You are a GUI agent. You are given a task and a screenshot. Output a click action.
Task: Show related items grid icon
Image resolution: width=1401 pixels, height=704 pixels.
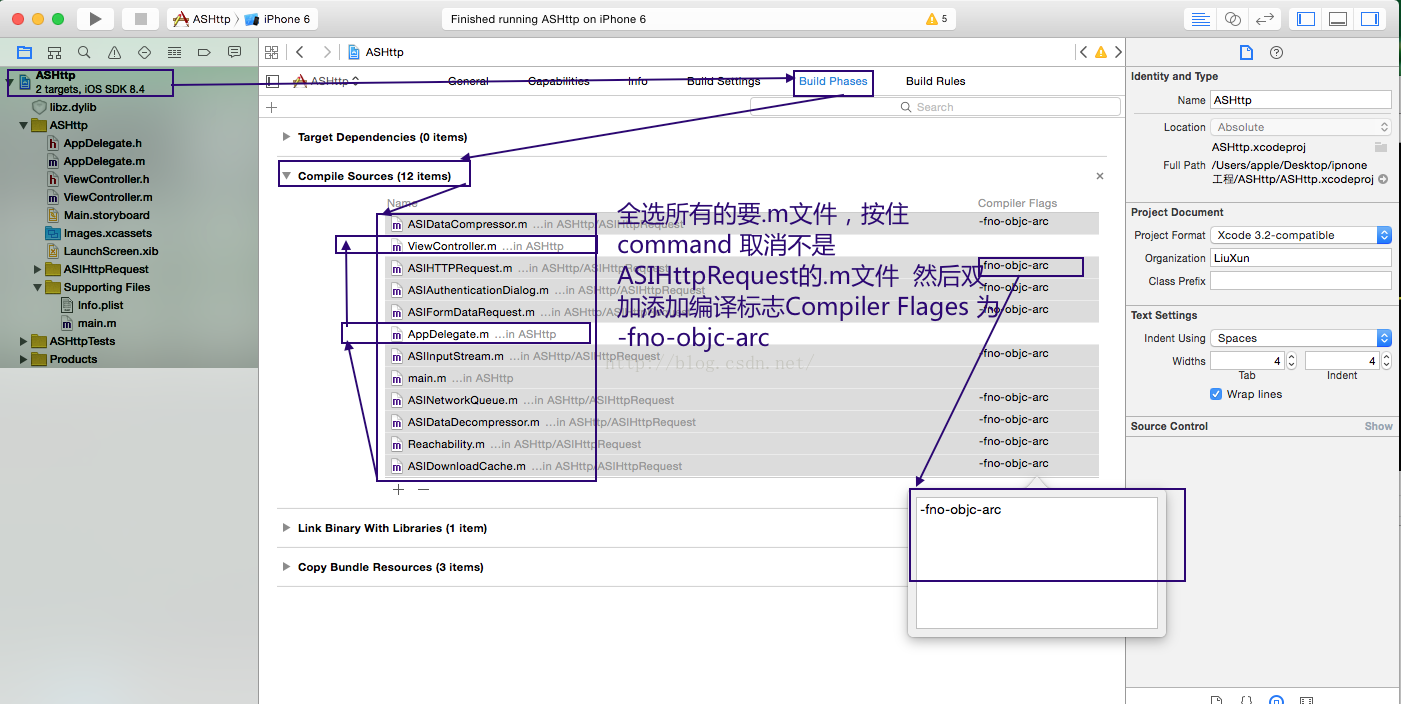click(x=271, y=52)
